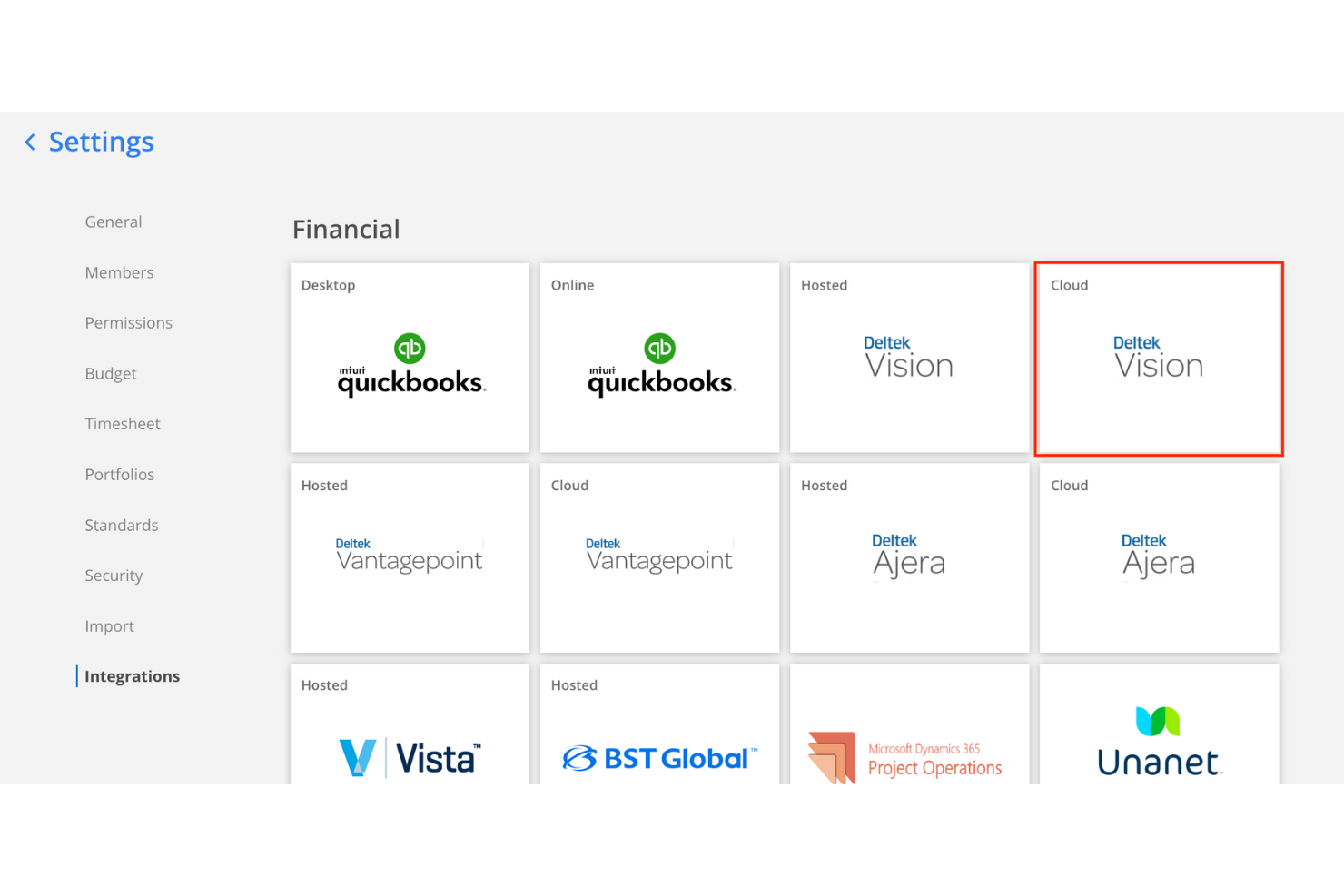Click the QuickBooks Online logo

click(x=659, y=365)
